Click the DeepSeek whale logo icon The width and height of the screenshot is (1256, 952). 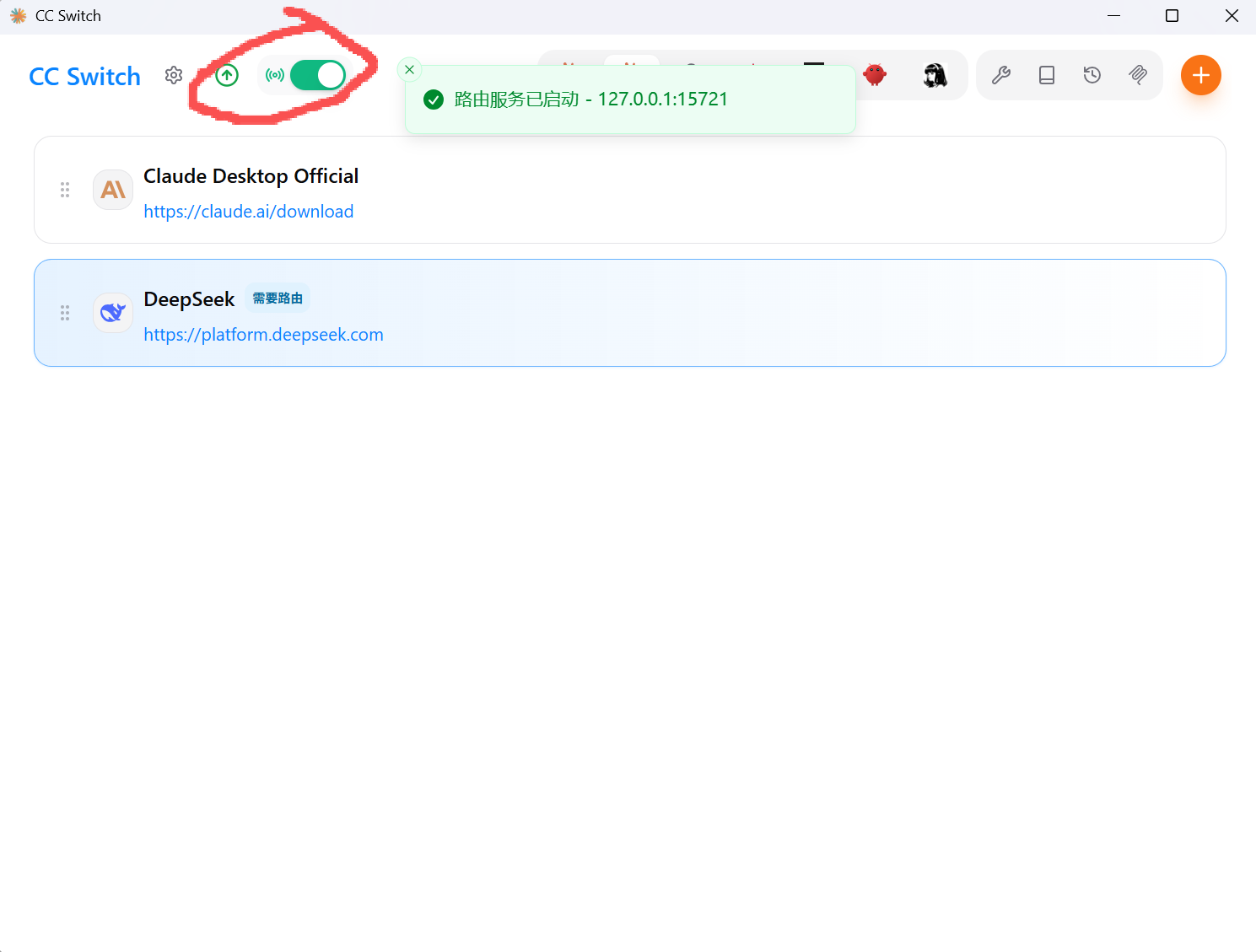tap(113, 313)
